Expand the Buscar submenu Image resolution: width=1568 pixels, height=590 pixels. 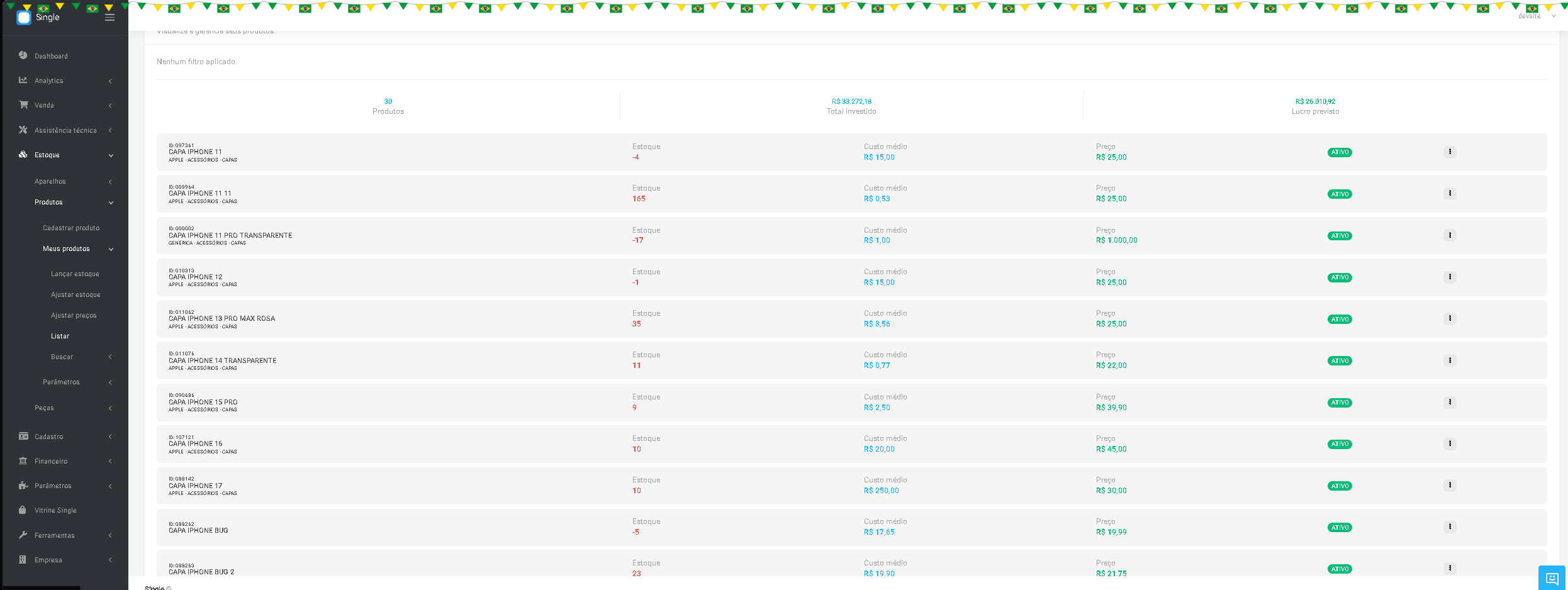pyautogui.click(x=81, y=357)
